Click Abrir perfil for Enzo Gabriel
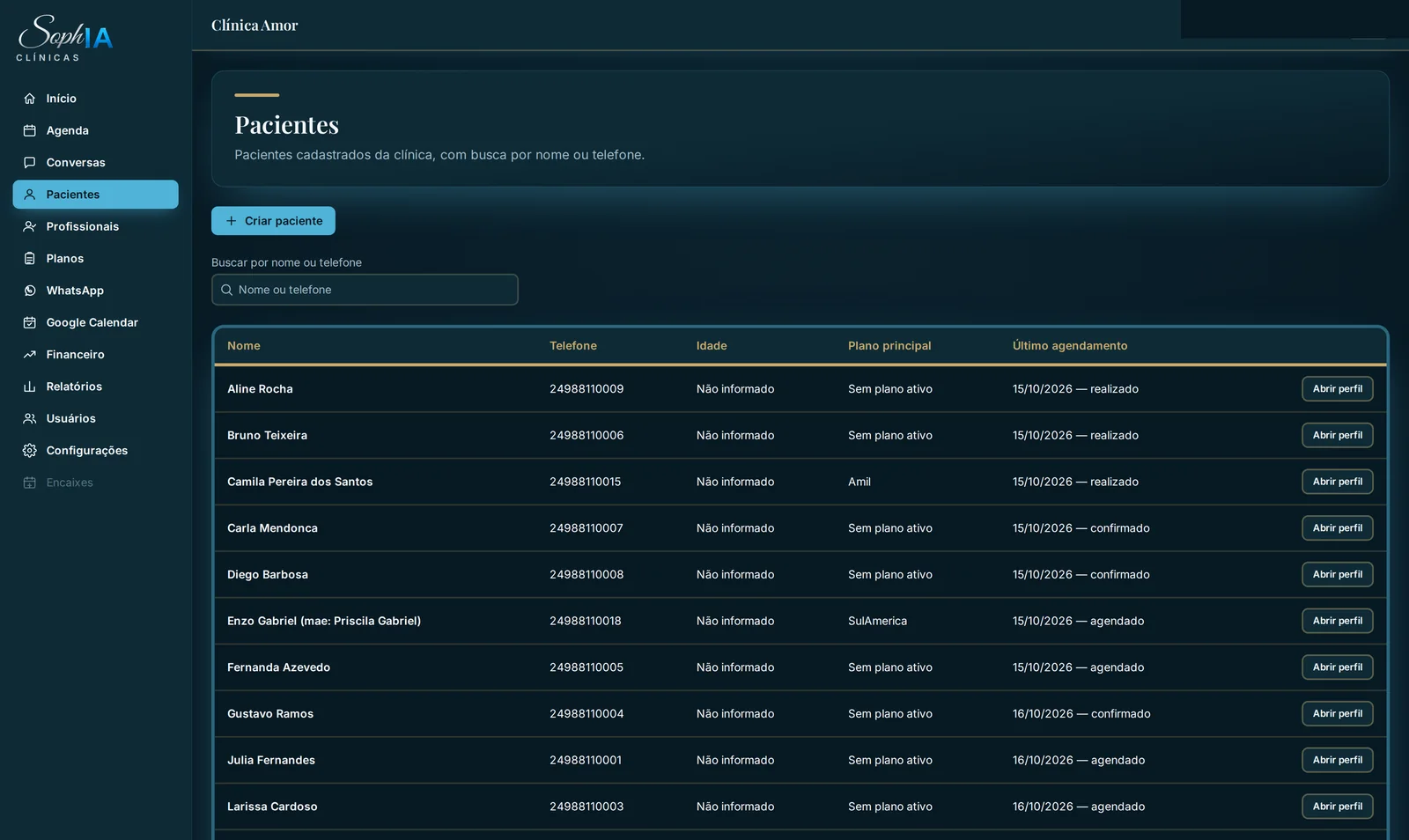 point(1337,621)
